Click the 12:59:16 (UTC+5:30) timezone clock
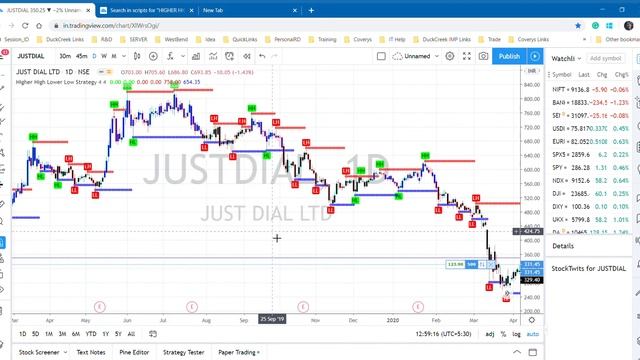640x360 pixels. click(x=443, y=334)
